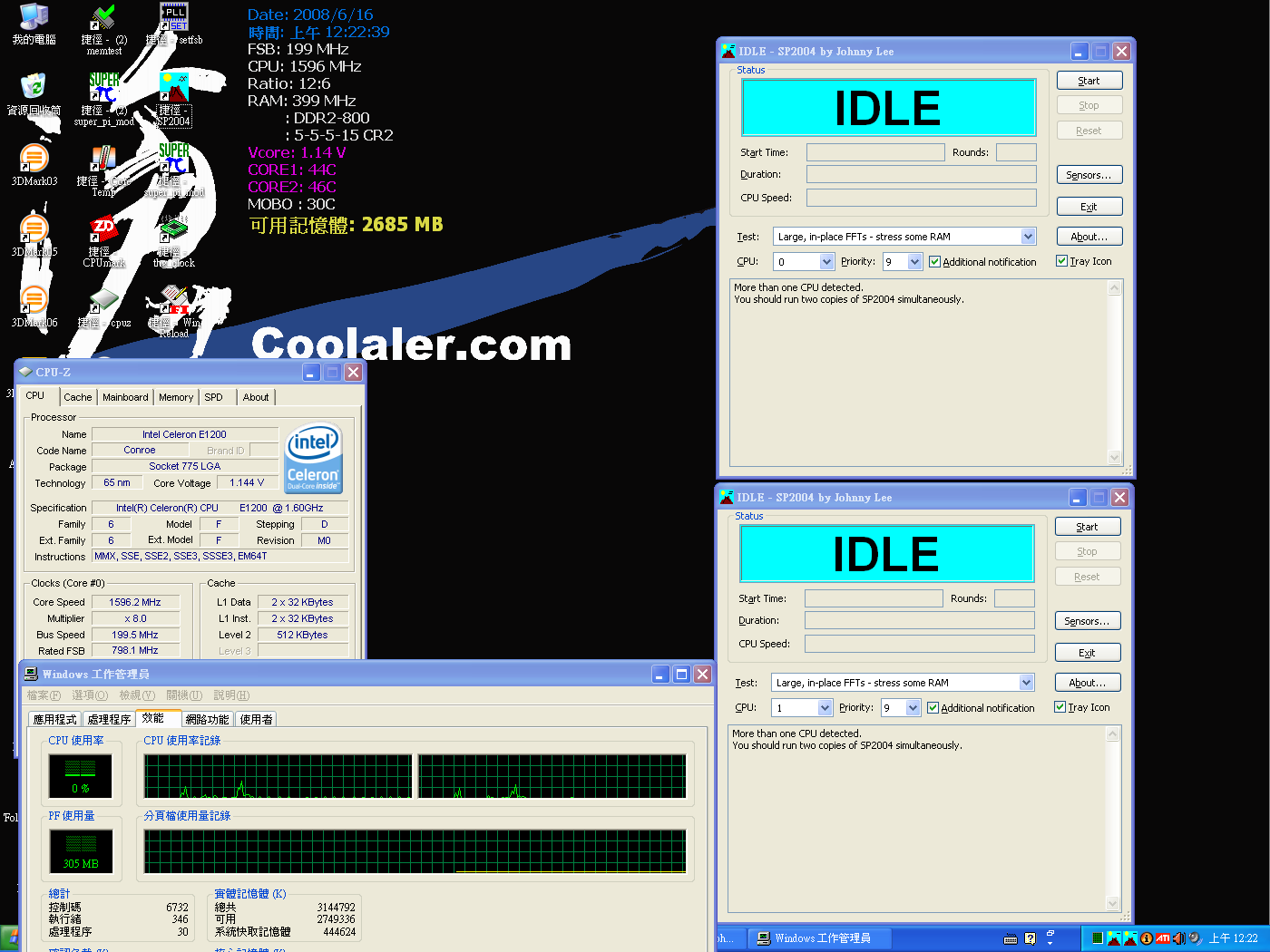1270x952 pixels.
Task: Open 應用程式 tab in Task Manager
Action: pyautogui.click(x=55, y=719)
